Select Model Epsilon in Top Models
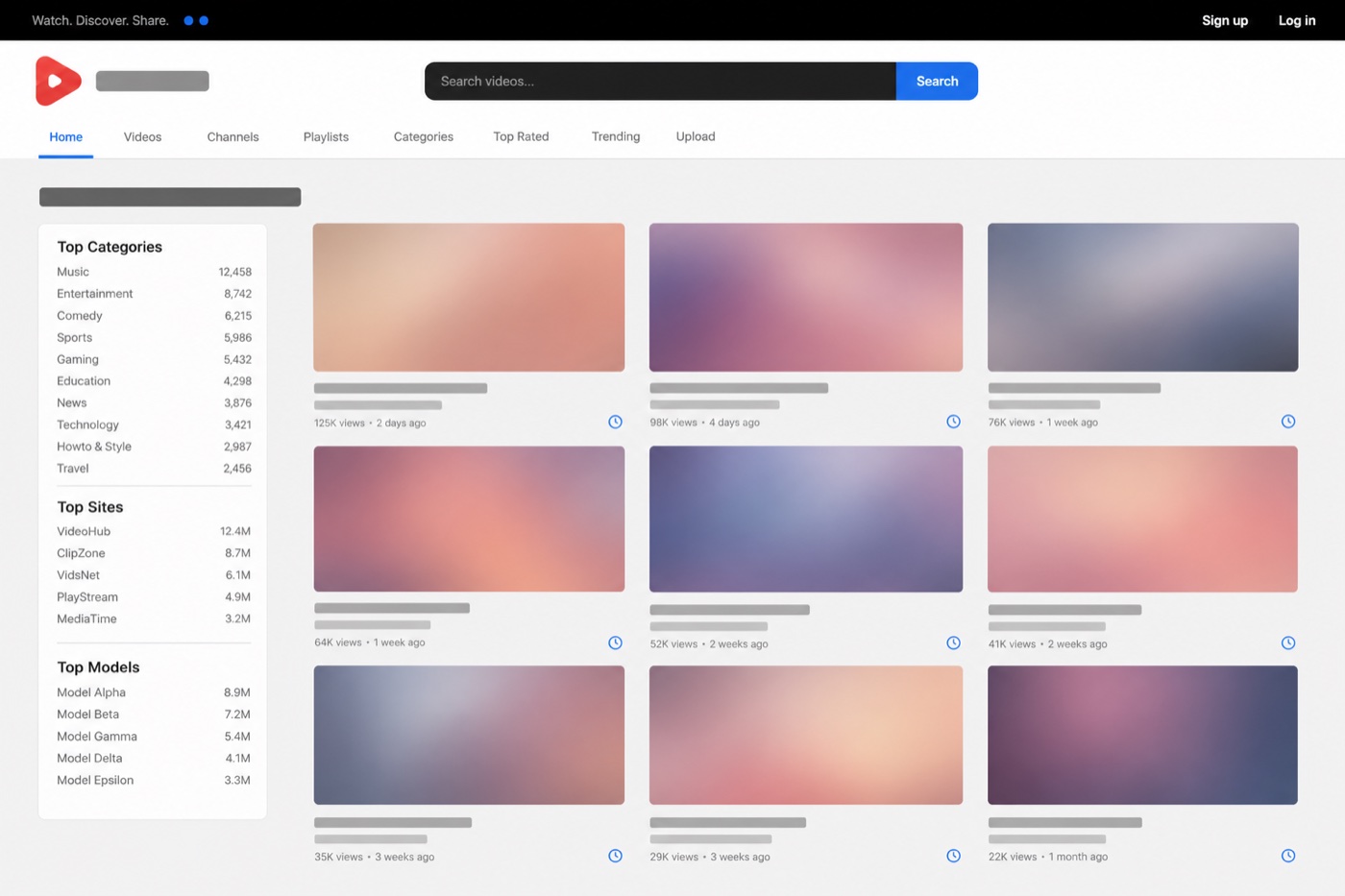Image resolution: width=1345 pixels, height=896 pixels. [x=95, y=781]
